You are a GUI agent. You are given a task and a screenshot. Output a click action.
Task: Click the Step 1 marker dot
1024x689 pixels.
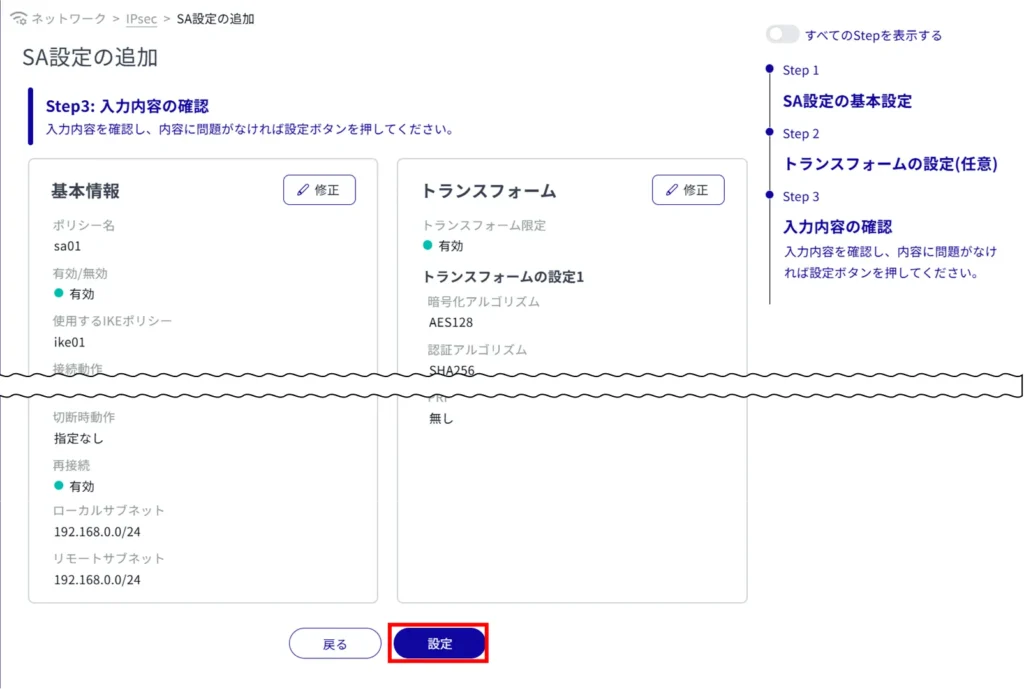tap(769, 69)
